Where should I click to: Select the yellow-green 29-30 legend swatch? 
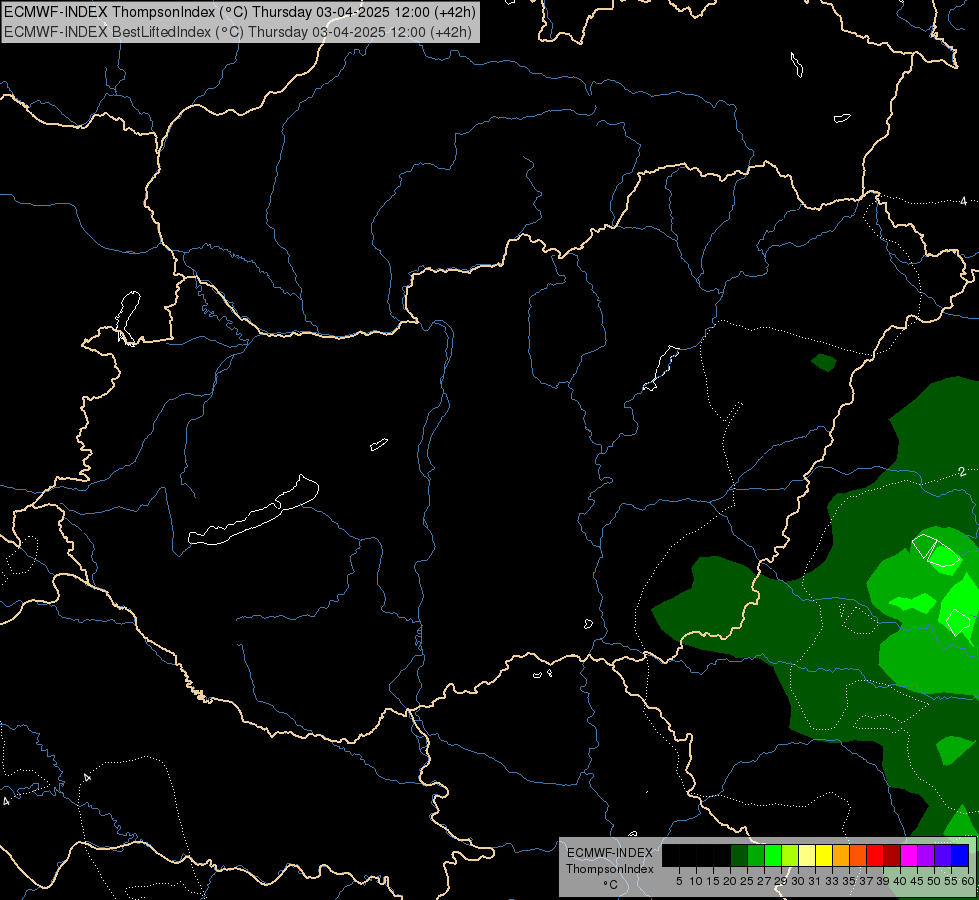(x=790, y=855)
